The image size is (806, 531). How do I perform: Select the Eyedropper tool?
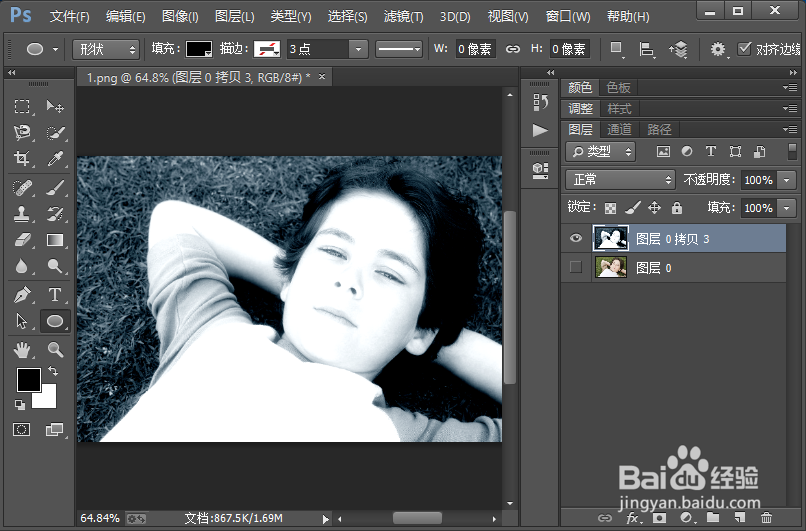pos(55,158)
